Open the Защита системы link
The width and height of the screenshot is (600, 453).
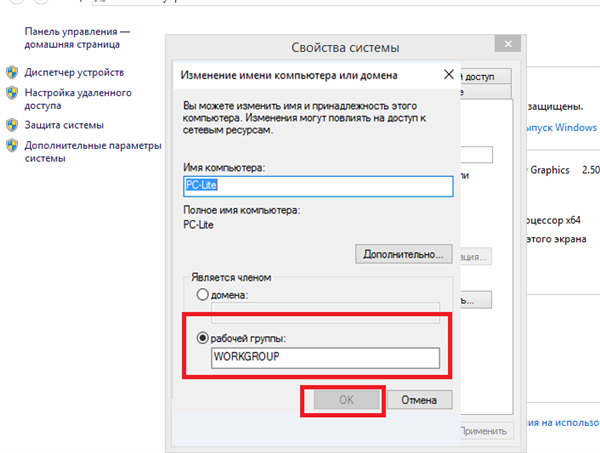pos(64,125)
